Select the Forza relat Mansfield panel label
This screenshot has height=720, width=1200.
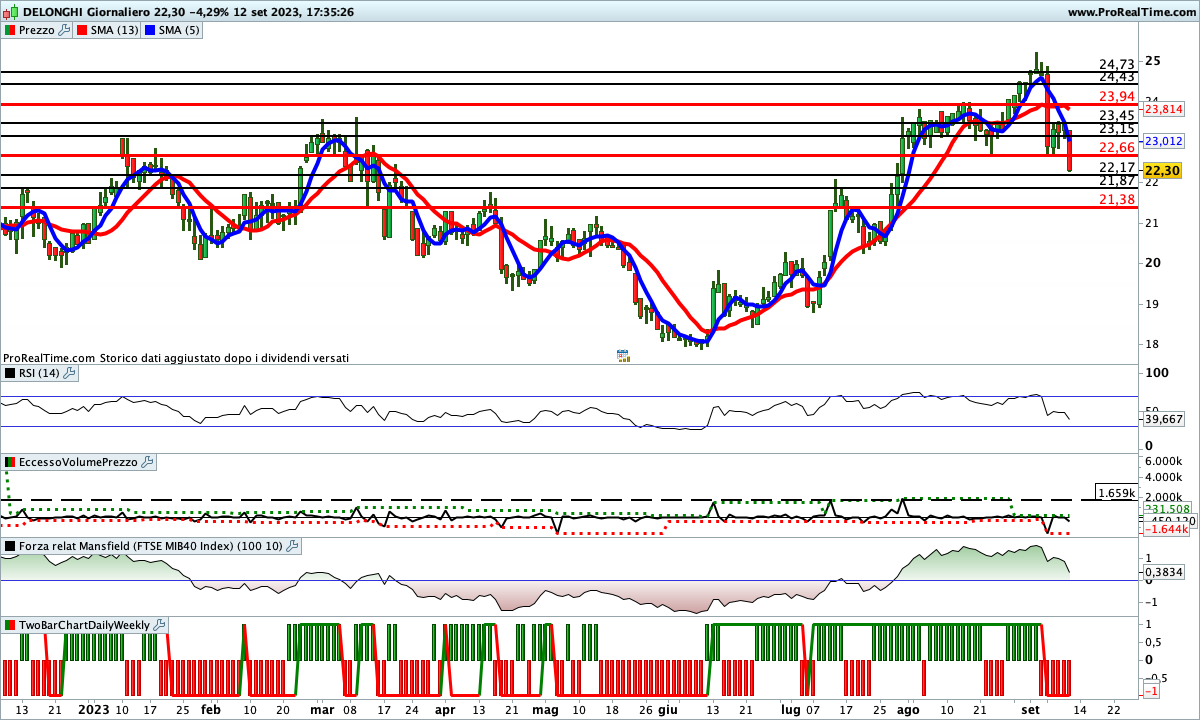[151, 546]
